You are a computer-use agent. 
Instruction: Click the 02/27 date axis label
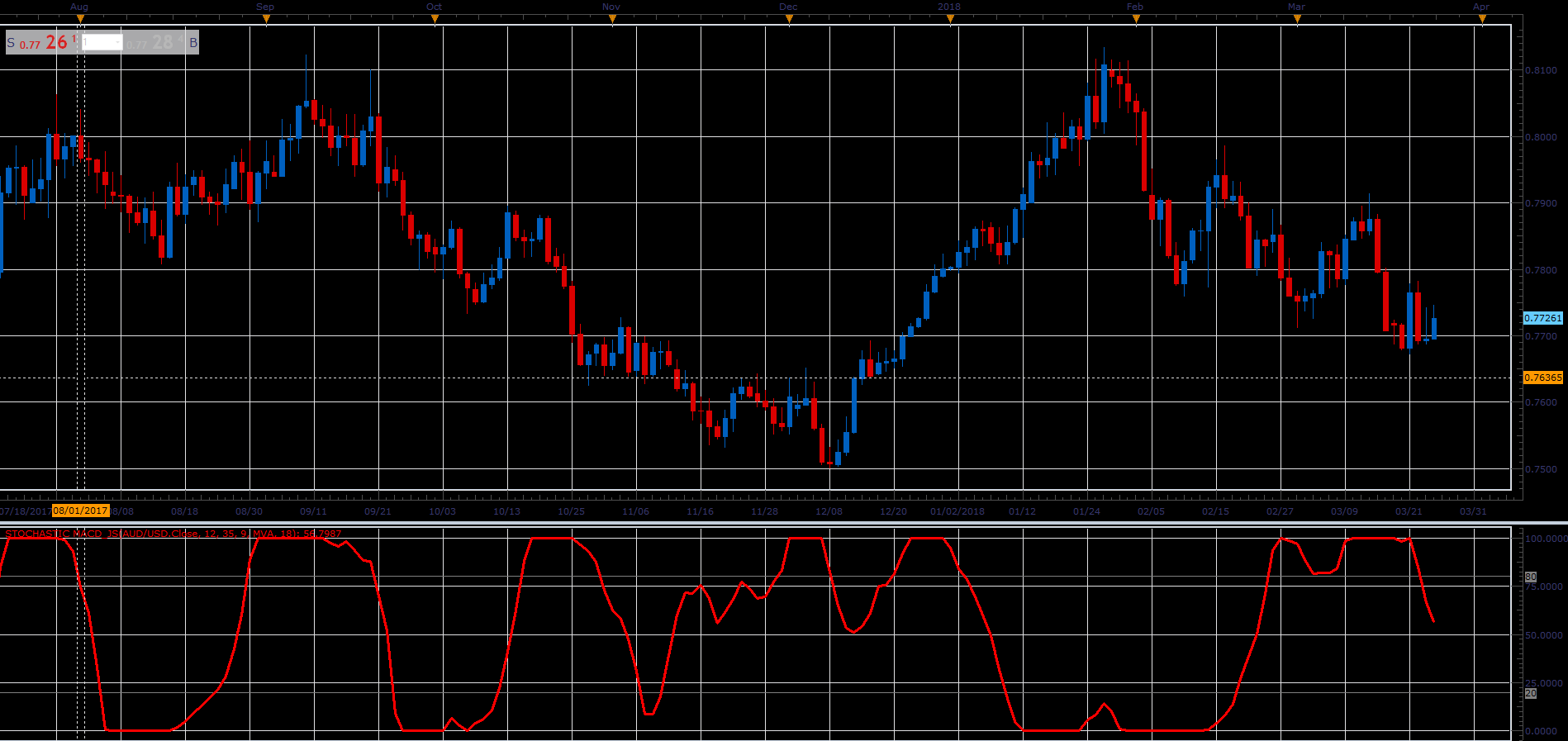1281,511
